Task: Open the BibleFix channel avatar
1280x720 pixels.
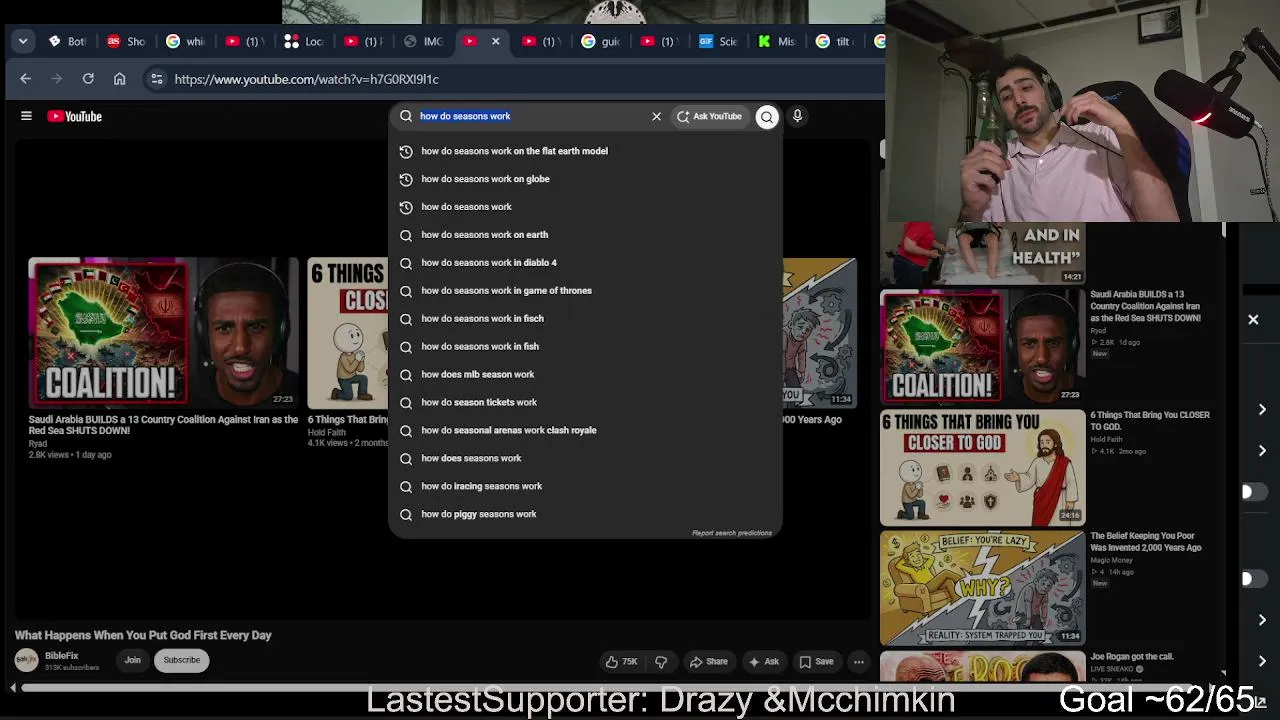Action: pos(26,660)
